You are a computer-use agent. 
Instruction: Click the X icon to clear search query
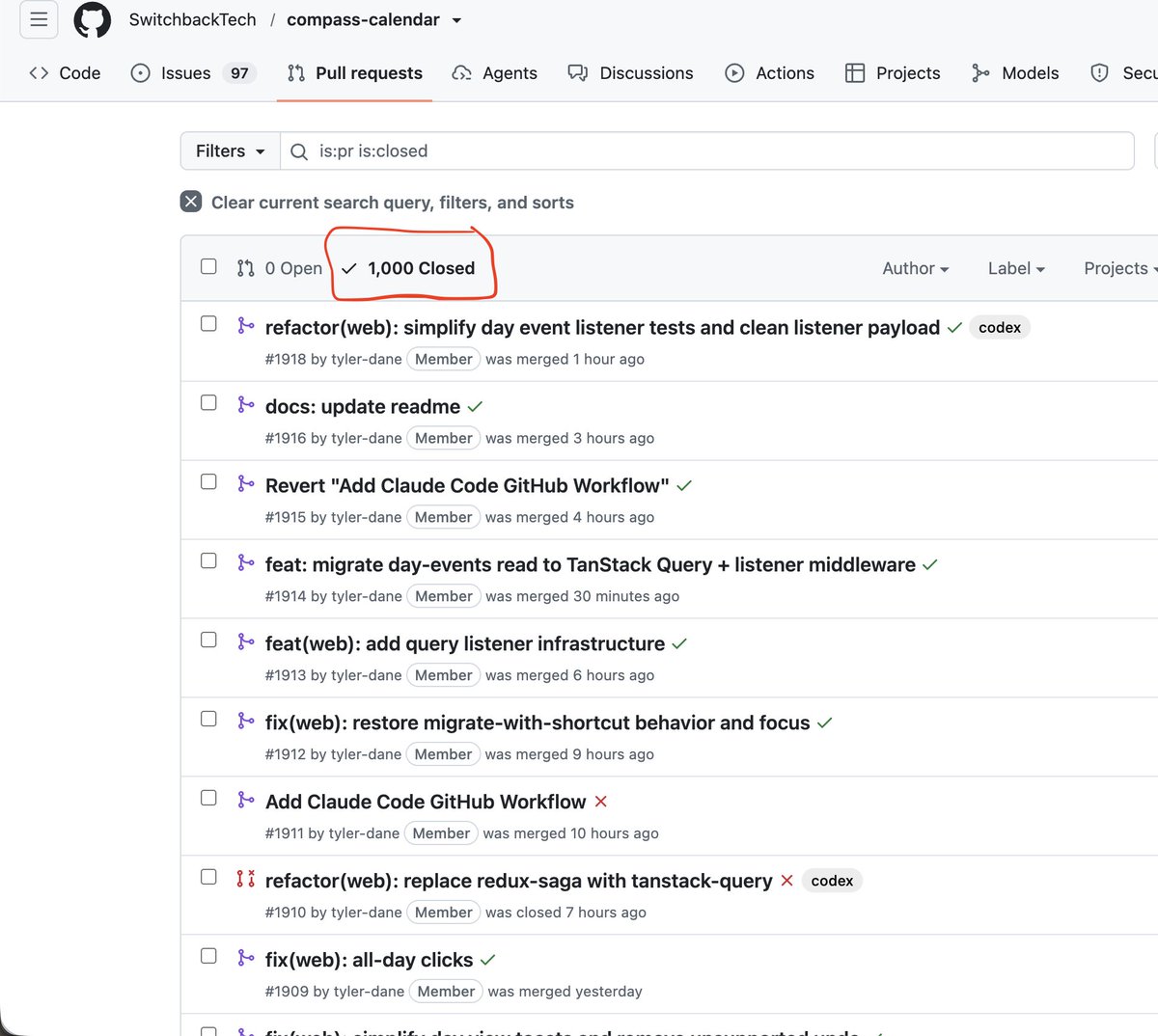(x=191, y=202)
